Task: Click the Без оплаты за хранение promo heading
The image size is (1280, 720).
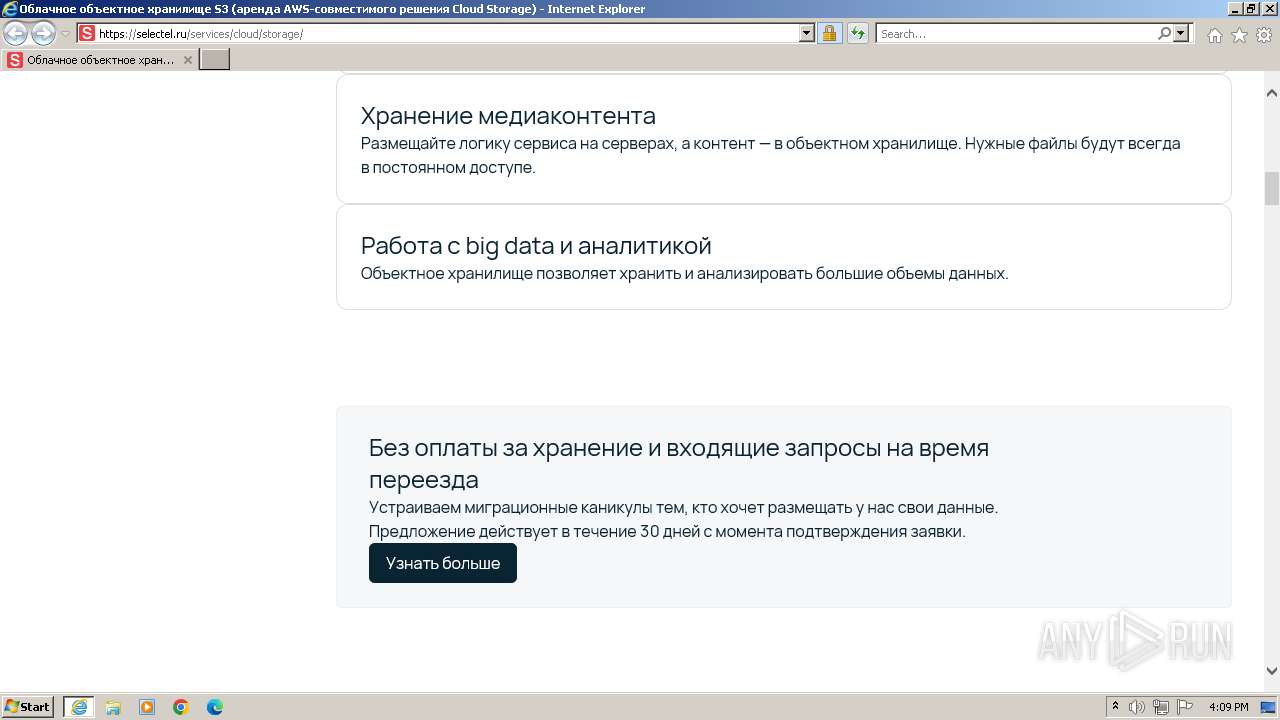Action: click(679, 463)
